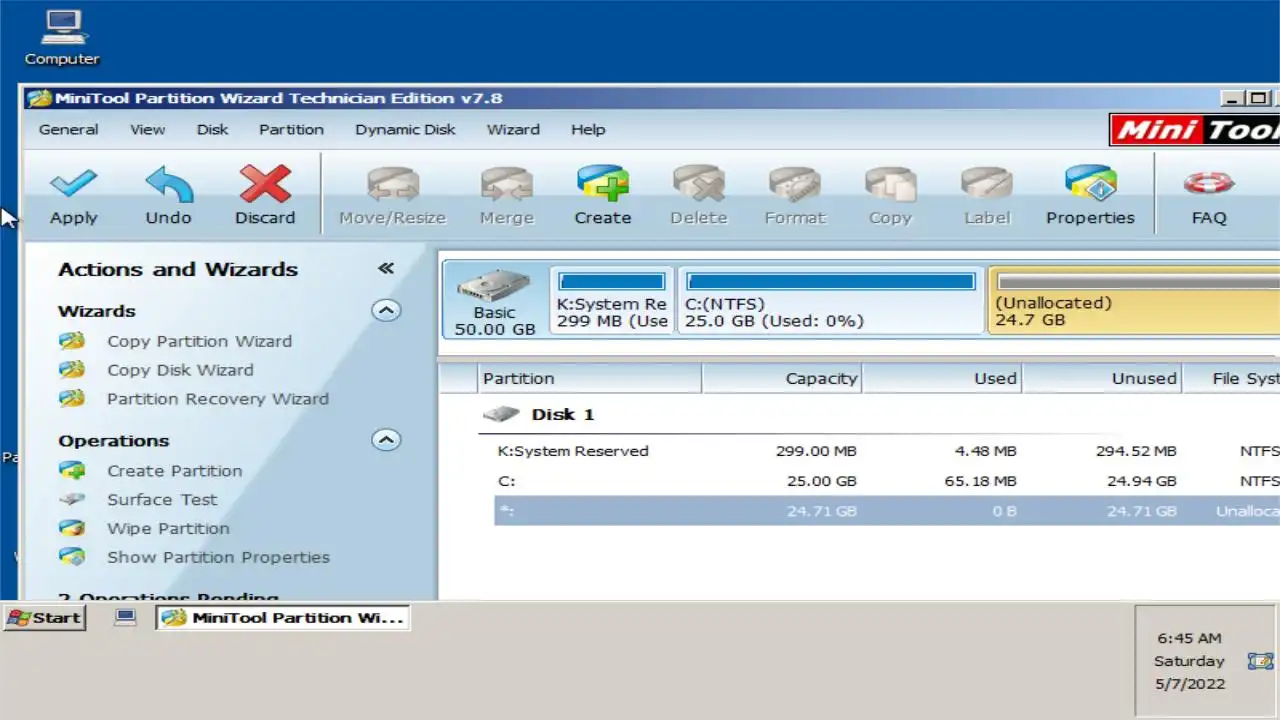This screenshot has width=1280, height=720.
Task: Click the Merge toolbar icon
Action: click(506, 184)
